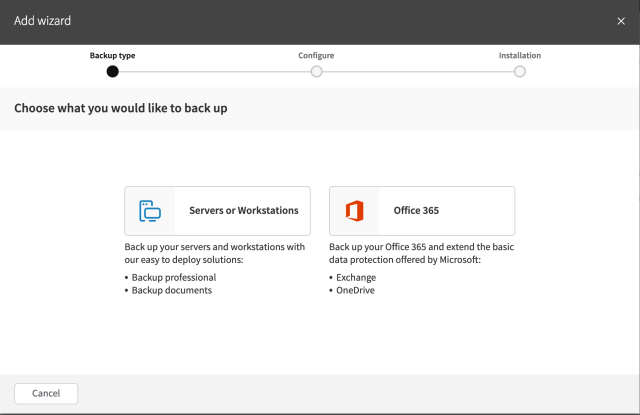Viewport: 640px width, 415px height.
Task: Cancel the Add wizard
Action: pyautogui.click(x=46, y=393)
